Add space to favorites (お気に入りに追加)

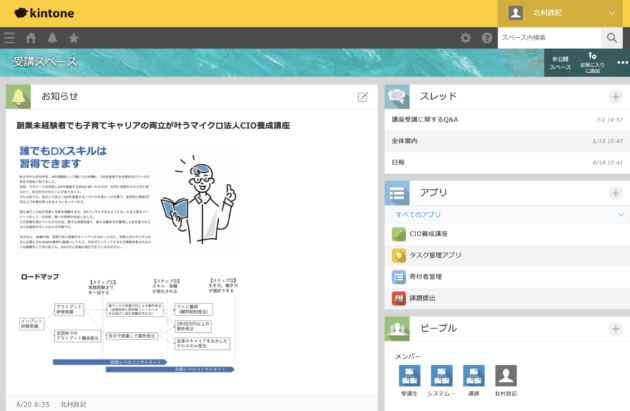click(592, 63)
